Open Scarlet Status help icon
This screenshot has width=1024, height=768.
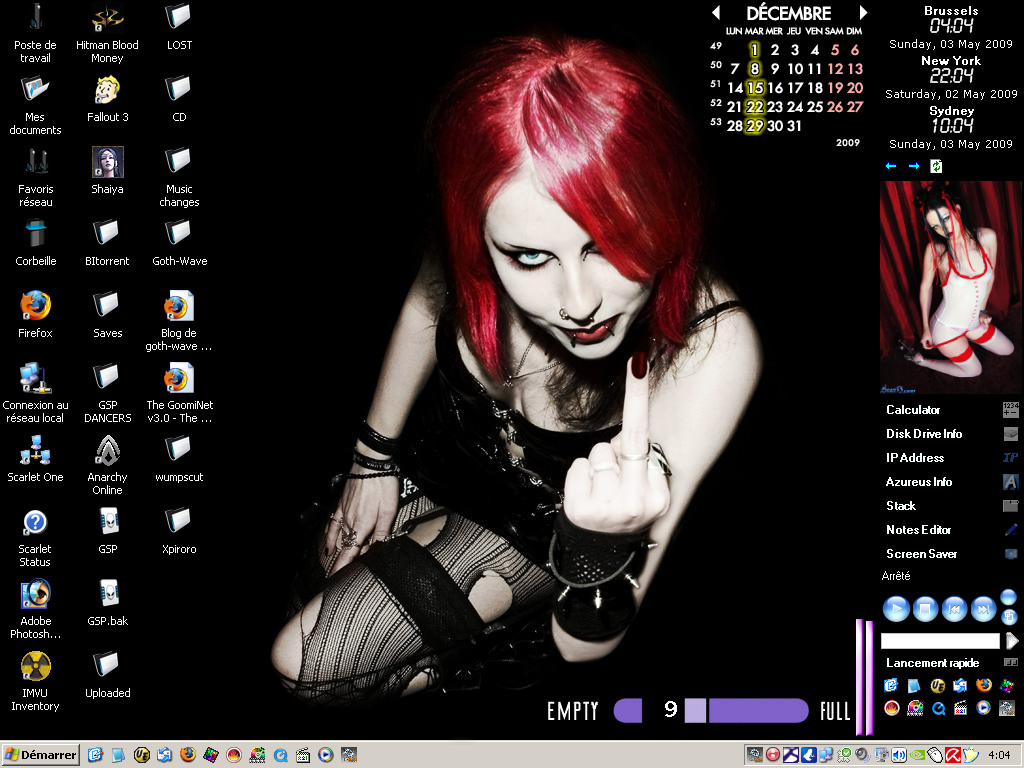(x=35, y=522)
